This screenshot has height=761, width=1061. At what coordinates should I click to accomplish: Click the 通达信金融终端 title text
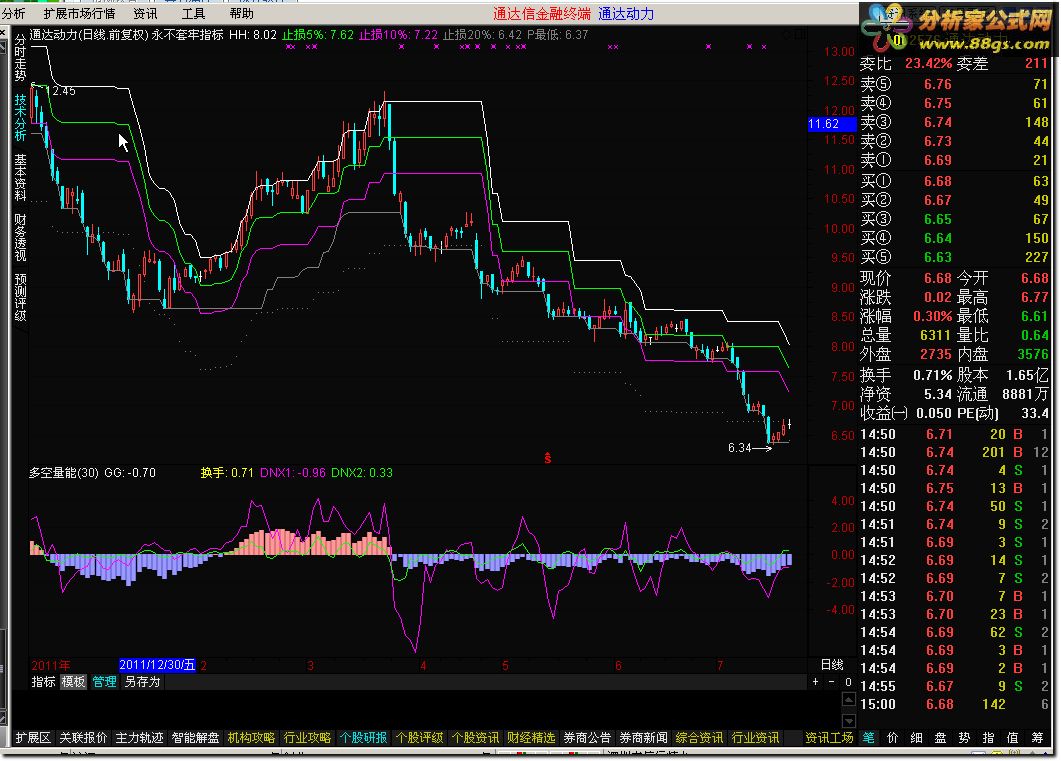(x=541, y=14)
